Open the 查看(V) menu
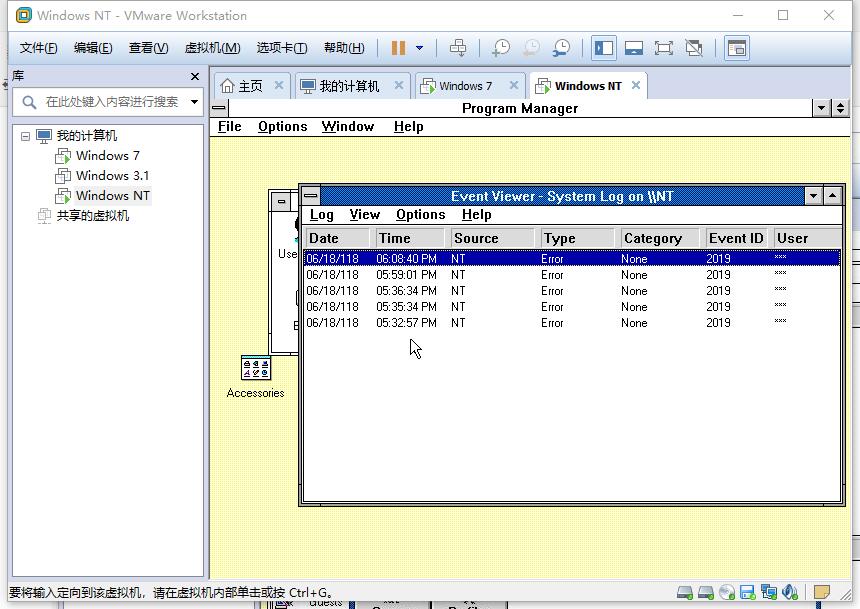This screenshot has width=860, height=609. [149, 48]
